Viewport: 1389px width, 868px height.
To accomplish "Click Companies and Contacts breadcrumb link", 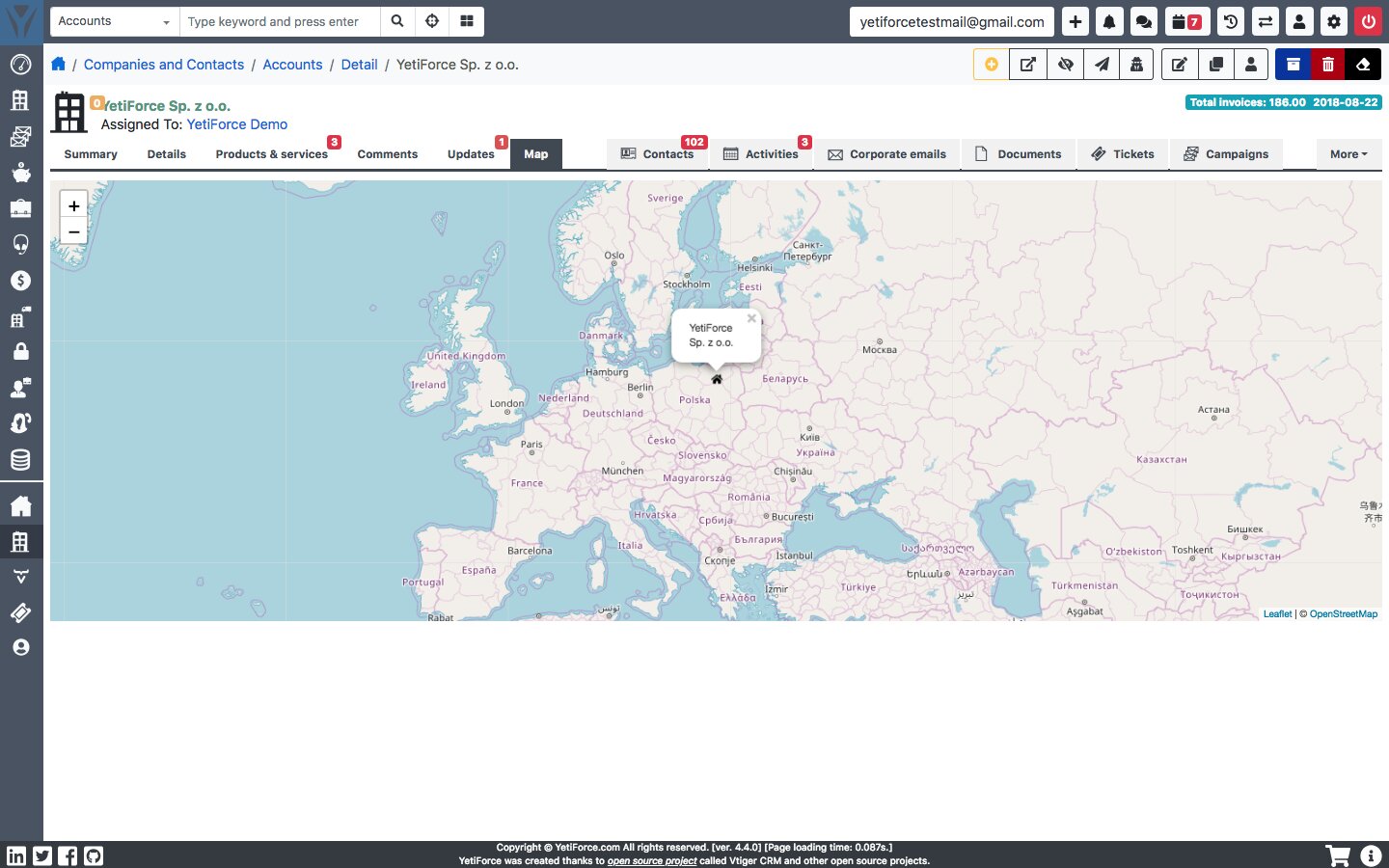I will tap(164, 65).
